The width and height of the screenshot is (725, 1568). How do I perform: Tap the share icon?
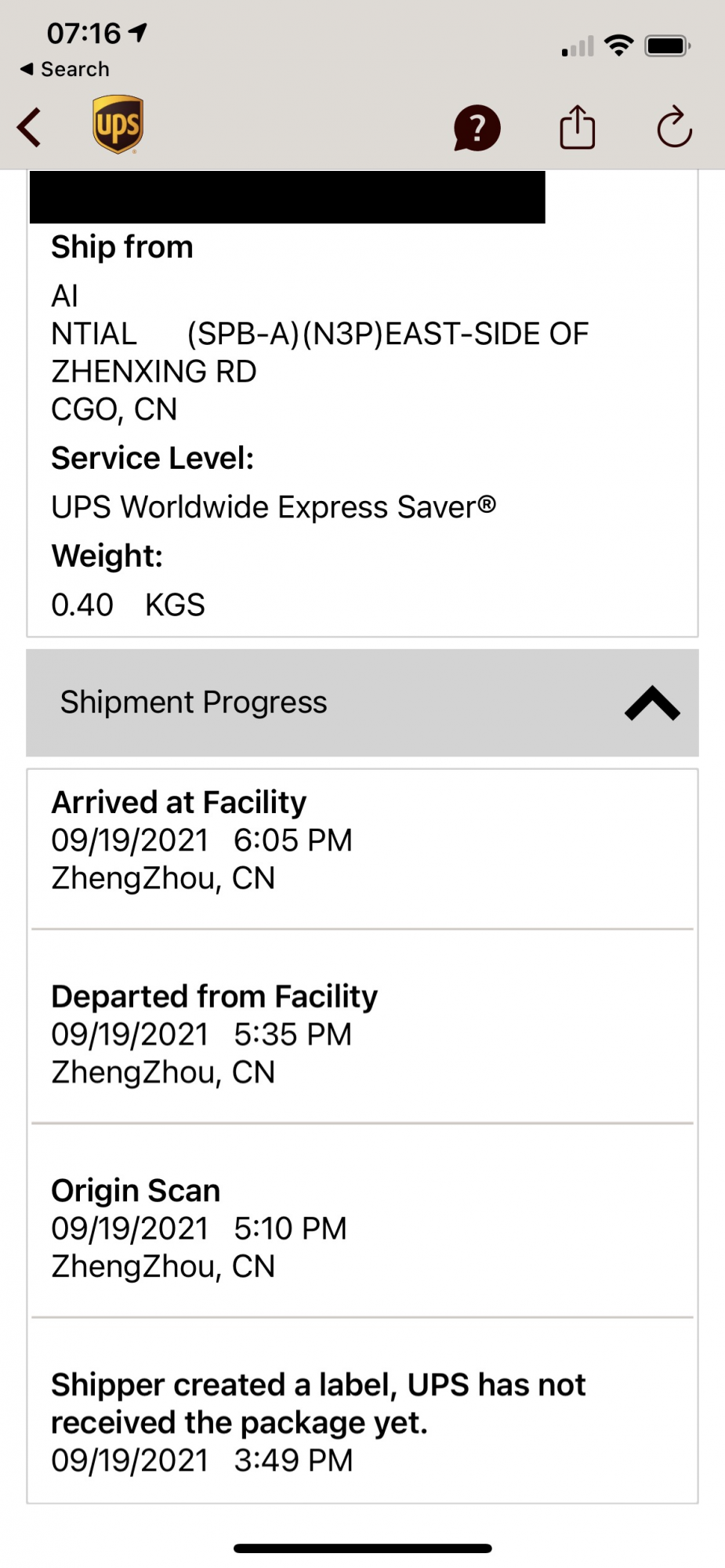578,126
